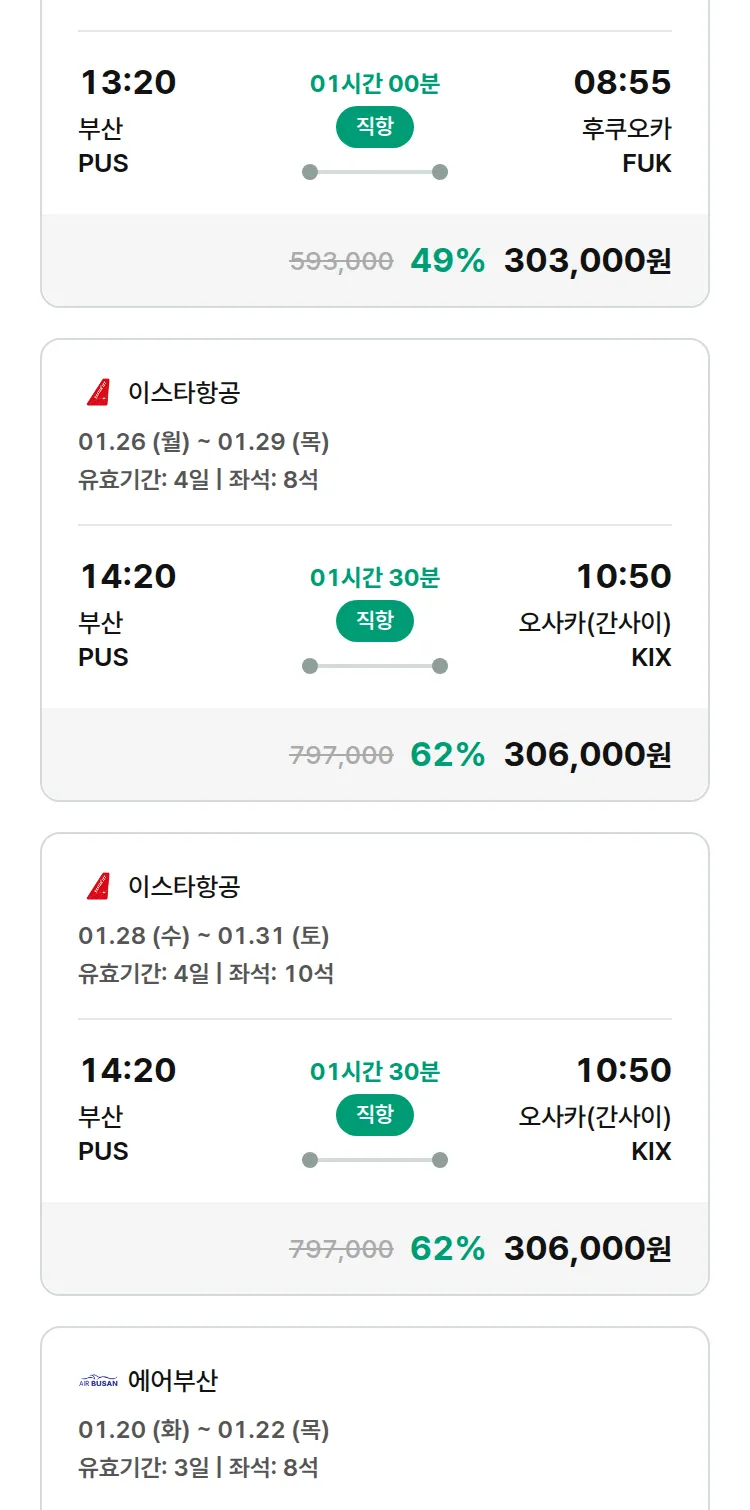Click the route line under 01시간 00분
This screenshot has width=750, height=1510.
[374, 172]
